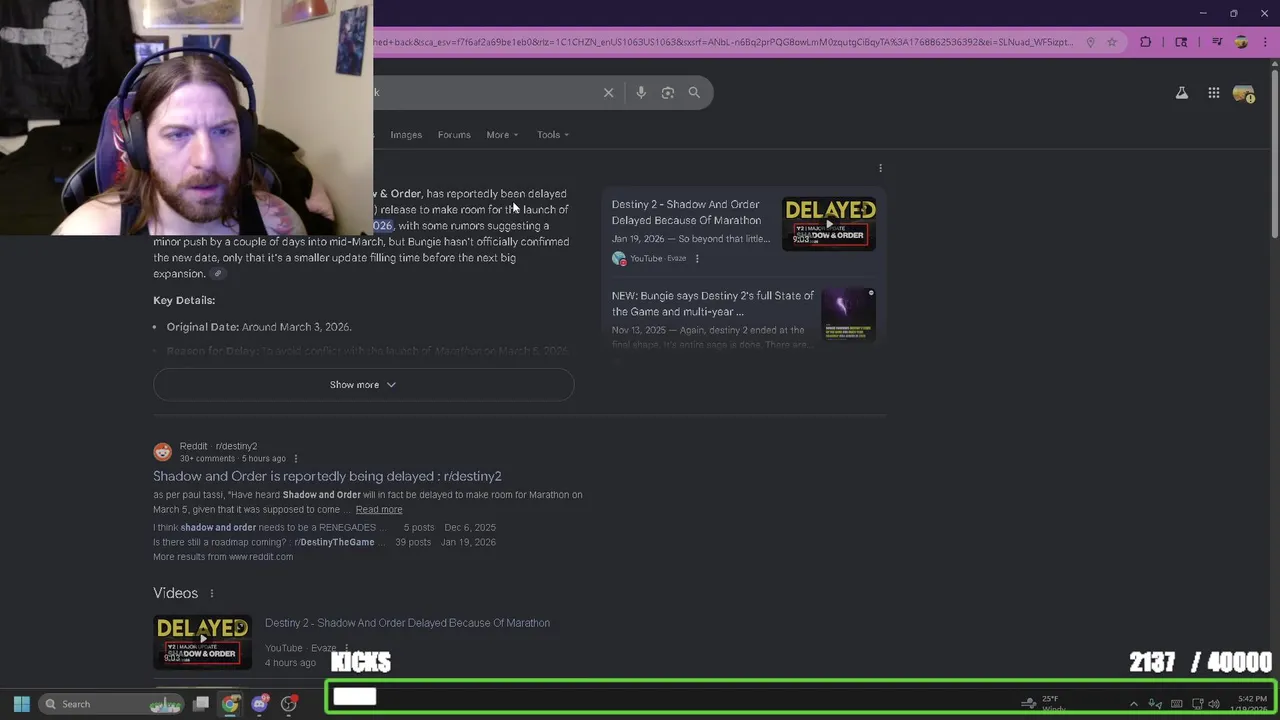Viewport: 1280px width, 720px height.
Task: Open Google Lens image search icon
Action: 668,92
